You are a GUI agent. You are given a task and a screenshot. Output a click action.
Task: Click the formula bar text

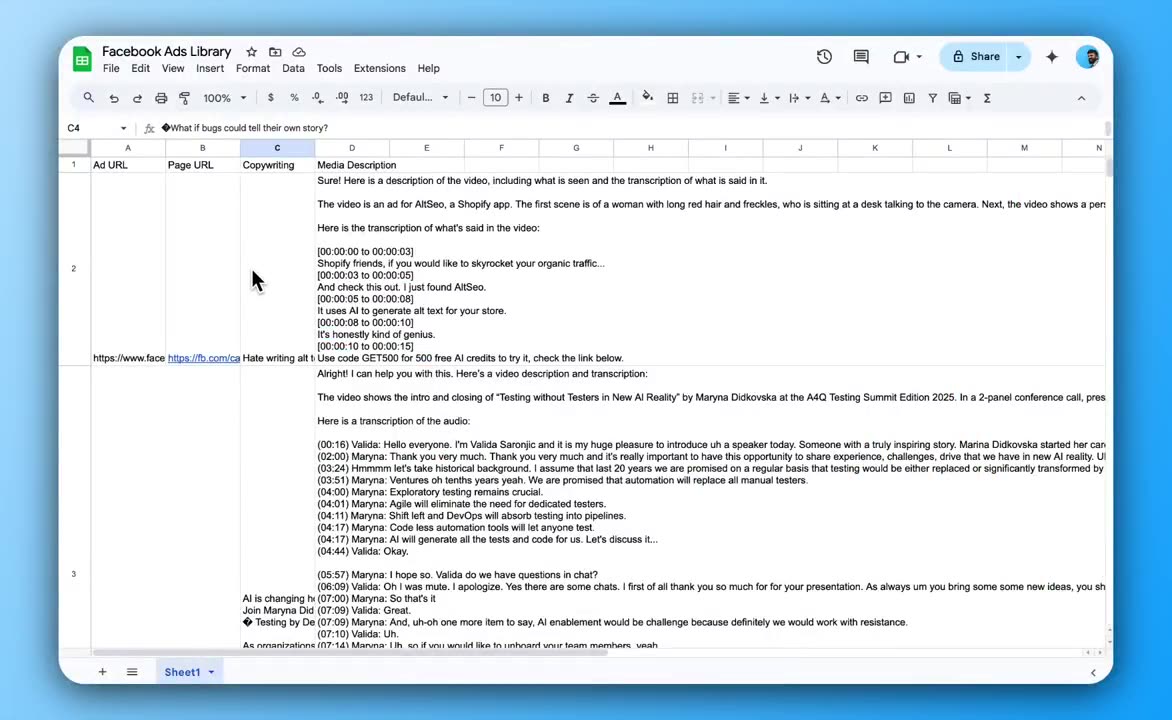click(244, 128)
